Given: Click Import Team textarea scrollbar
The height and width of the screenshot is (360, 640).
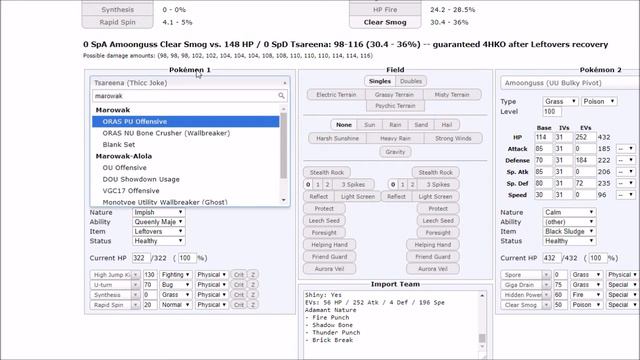Looking at the screenshot, I should pyautogui.click(x=482, y=325).
